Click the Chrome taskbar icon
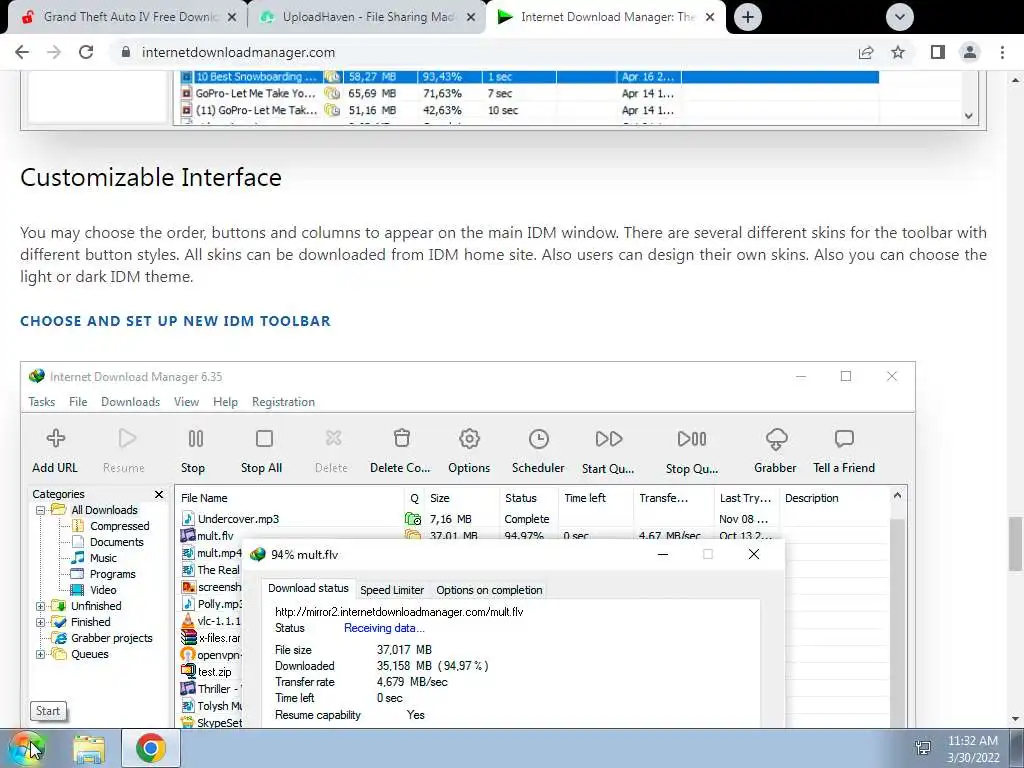 150,748
